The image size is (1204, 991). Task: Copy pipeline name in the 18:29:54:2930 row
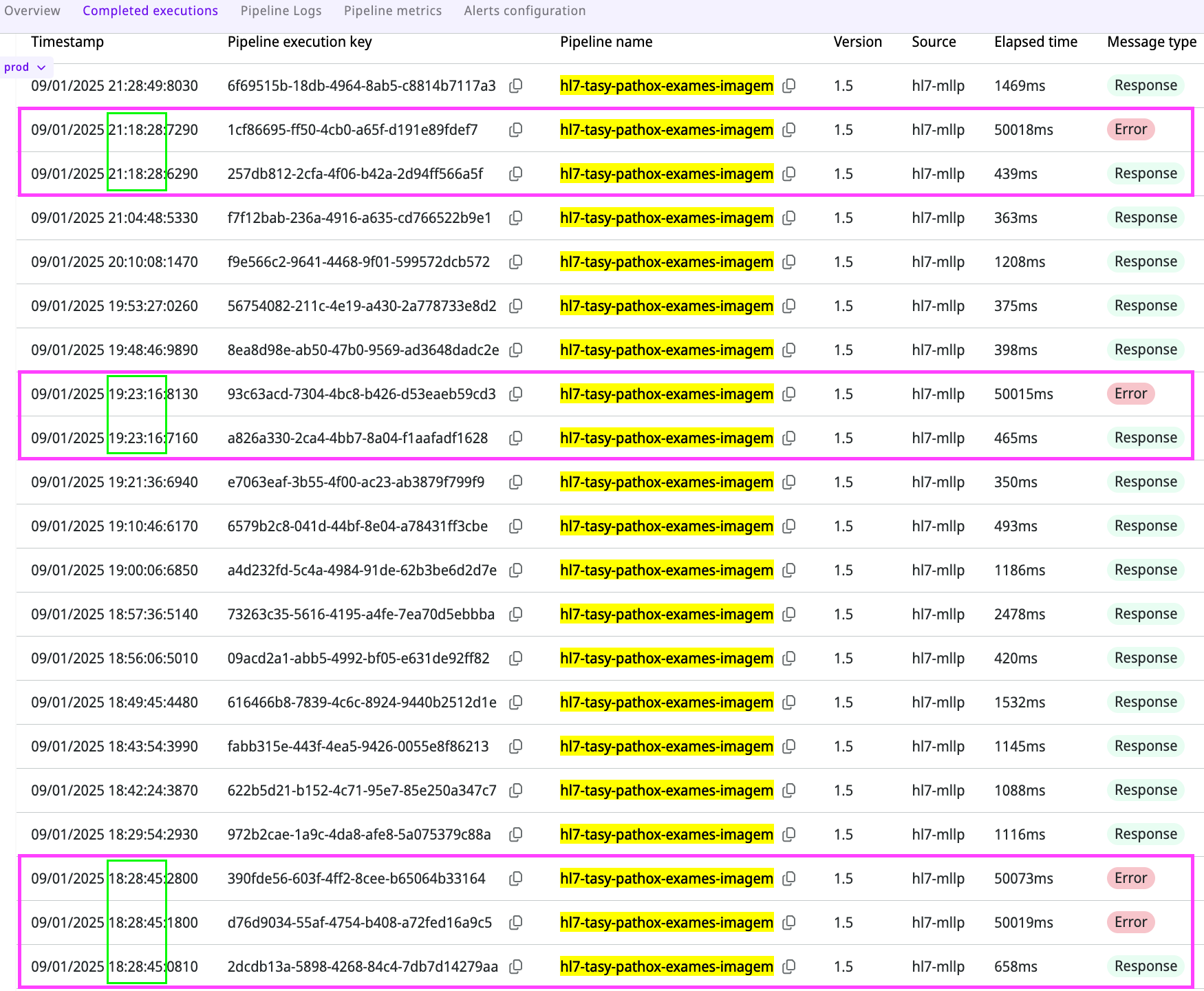[789, 835]
